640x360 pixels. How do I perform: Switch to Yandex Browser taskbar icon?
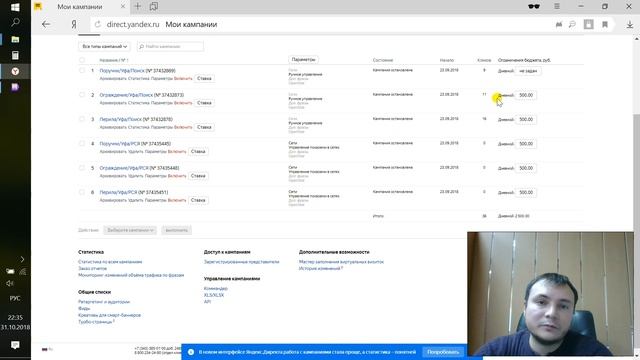click(x=15, y=71)
